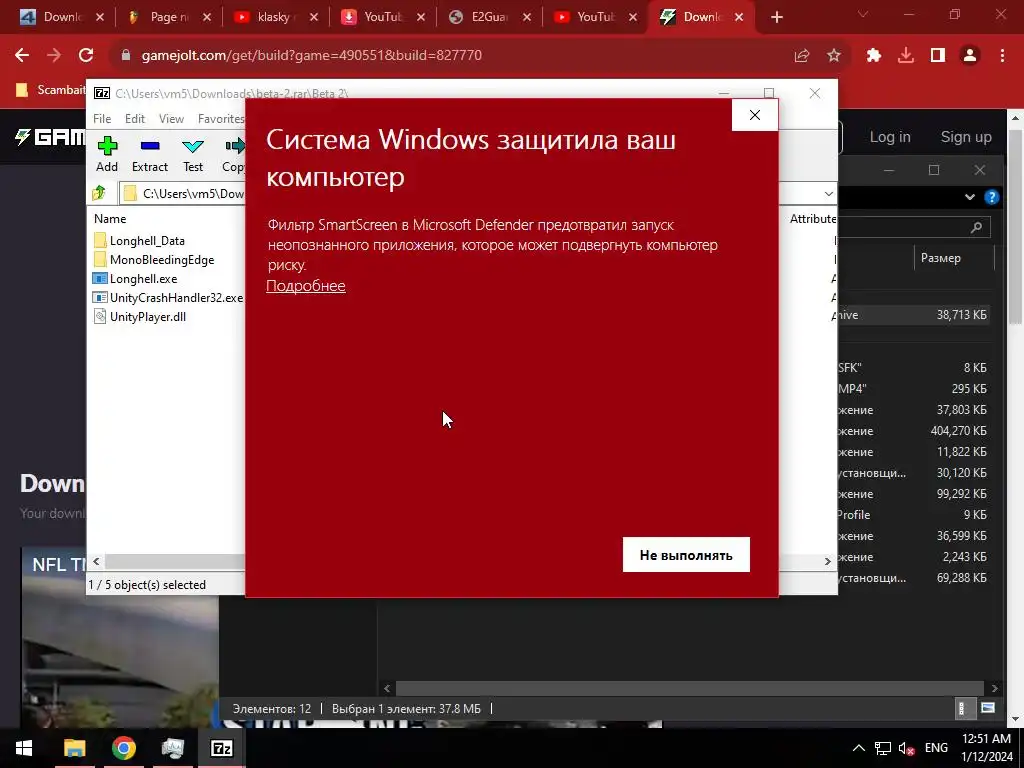Switch to the klasky tab
Image resolution: width=1024 pixels, height=768 pixels.
point(274,17)
